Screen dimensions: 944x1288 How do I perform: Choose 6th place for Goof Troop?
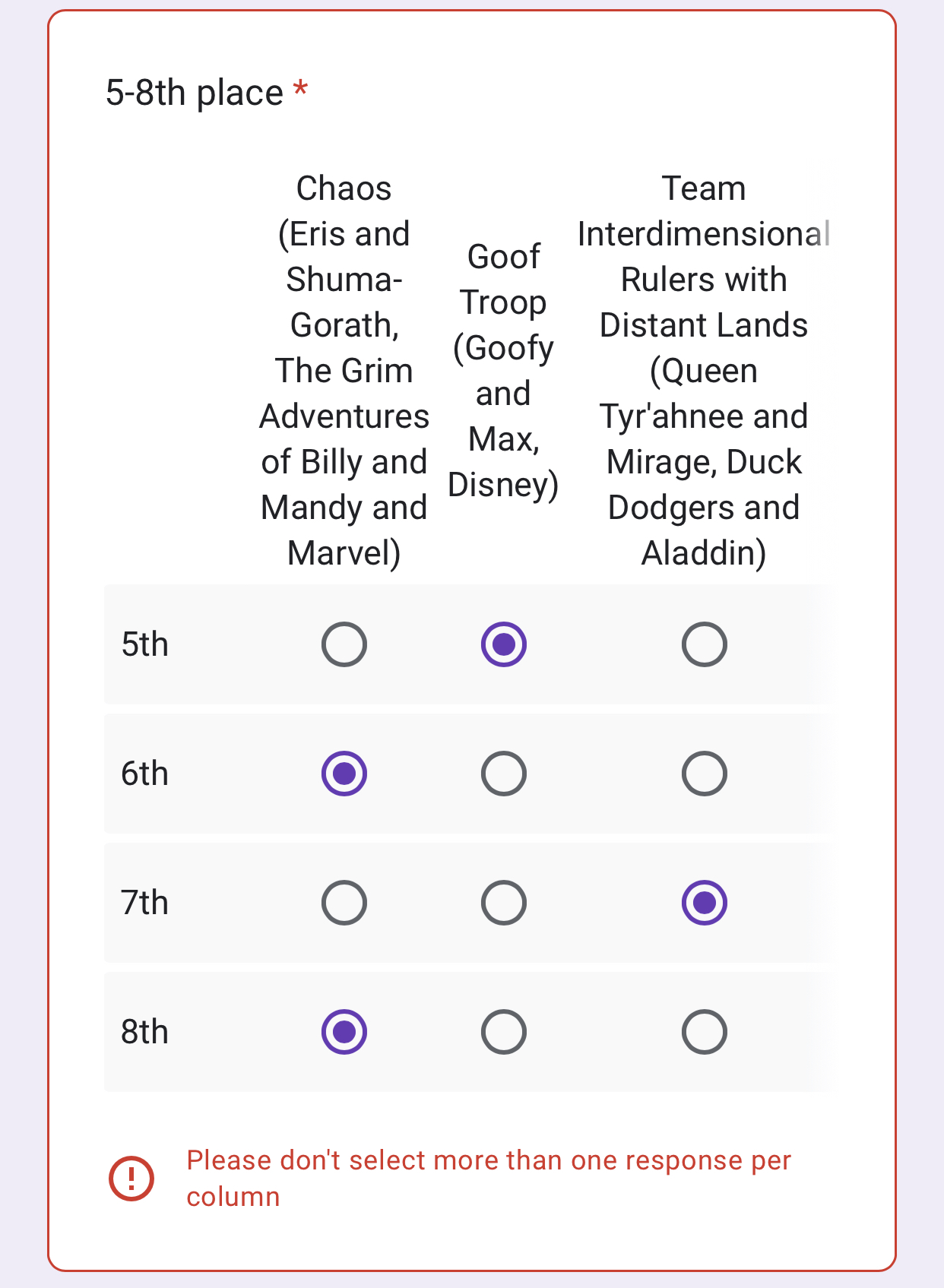pos(504,774)
